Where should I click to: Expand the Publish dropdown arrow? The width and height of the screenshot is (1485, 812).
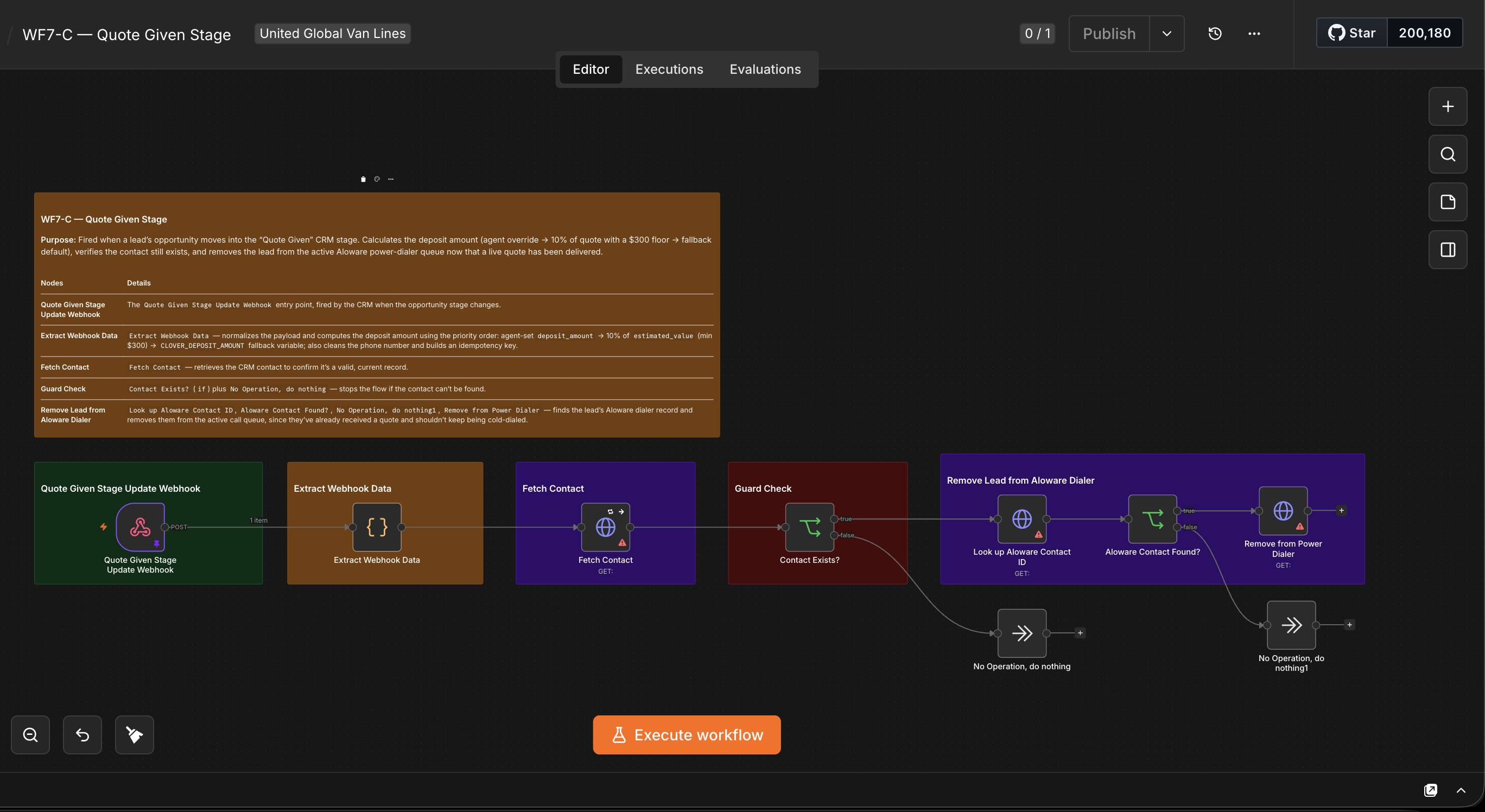pos(1167,34)
